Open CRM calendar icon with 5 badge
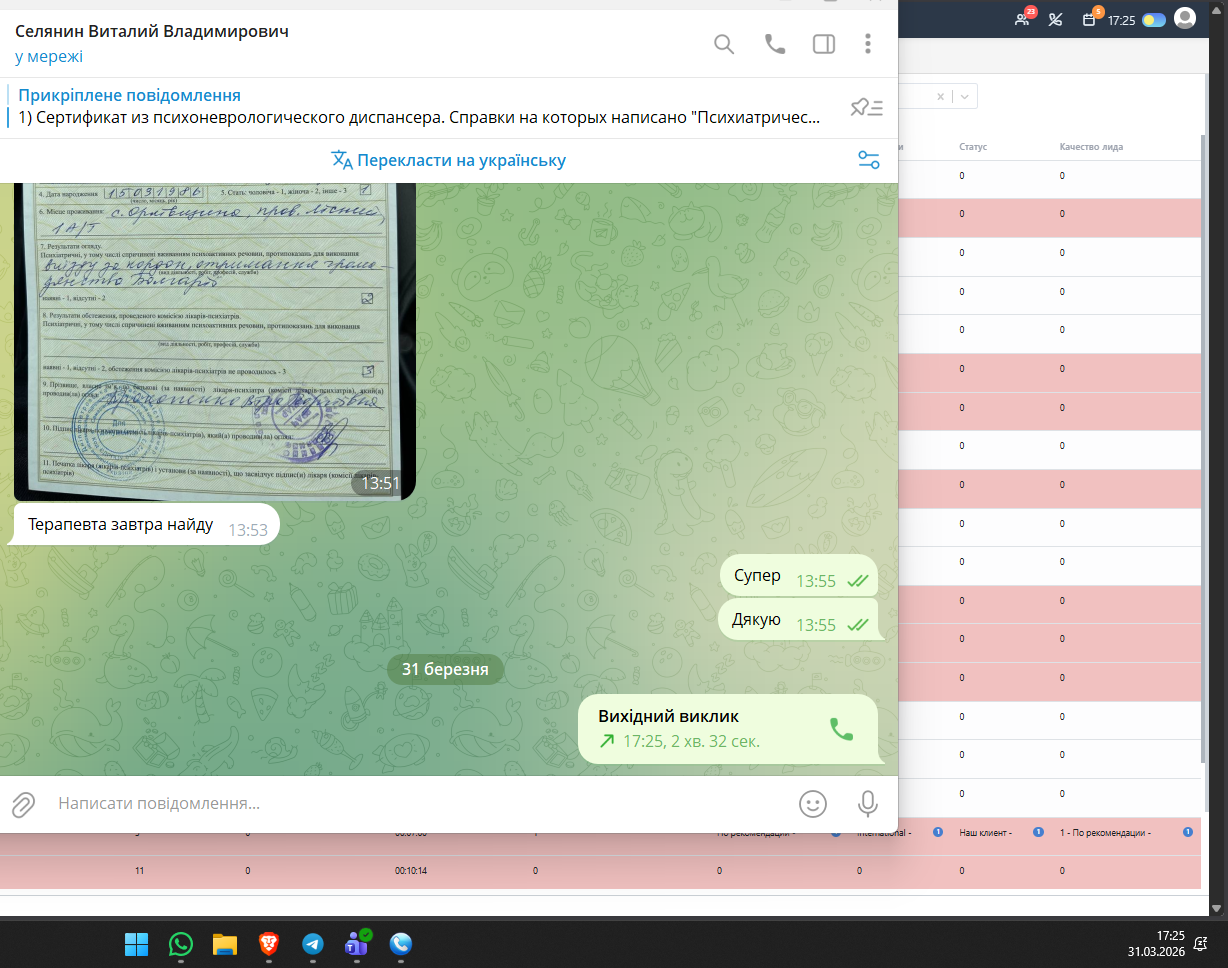The height and width of the screenshot is (968, 1228). pyautogui.click(x=1090, y=18)
